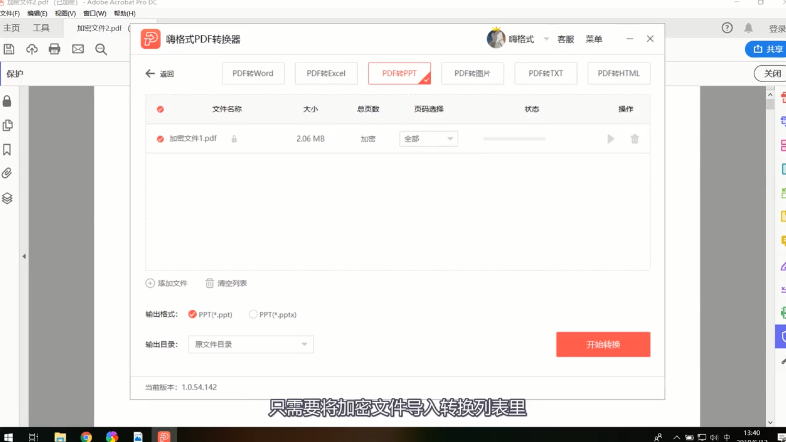Click the PDF converter taskbar icon

(x=164, y=436)
